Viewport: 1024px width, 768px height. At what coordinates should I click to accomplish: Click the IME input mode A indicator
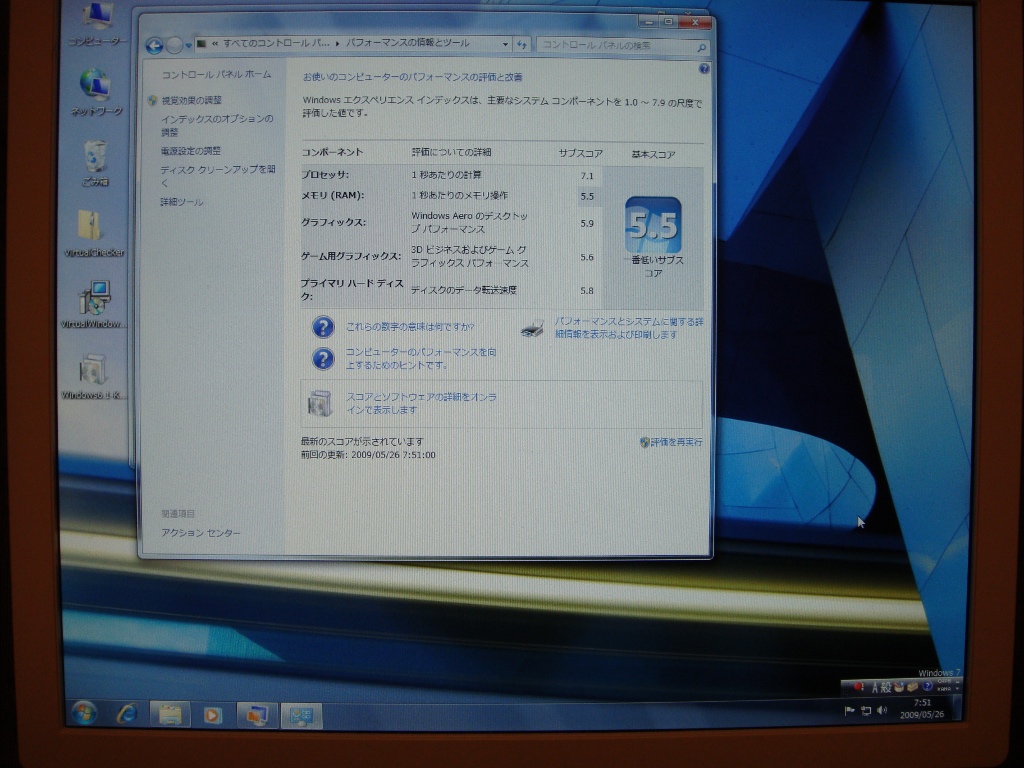[875, 687]
